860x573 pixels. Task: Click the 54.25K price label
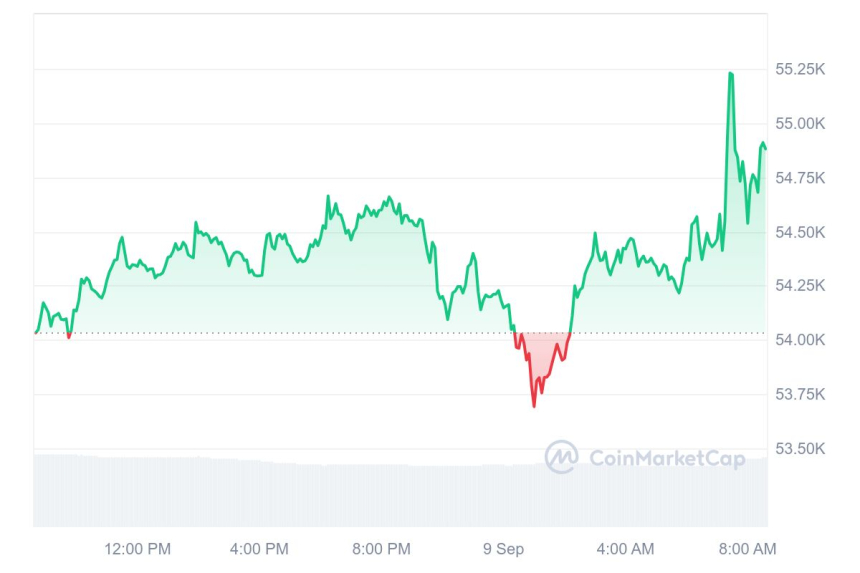800,286
